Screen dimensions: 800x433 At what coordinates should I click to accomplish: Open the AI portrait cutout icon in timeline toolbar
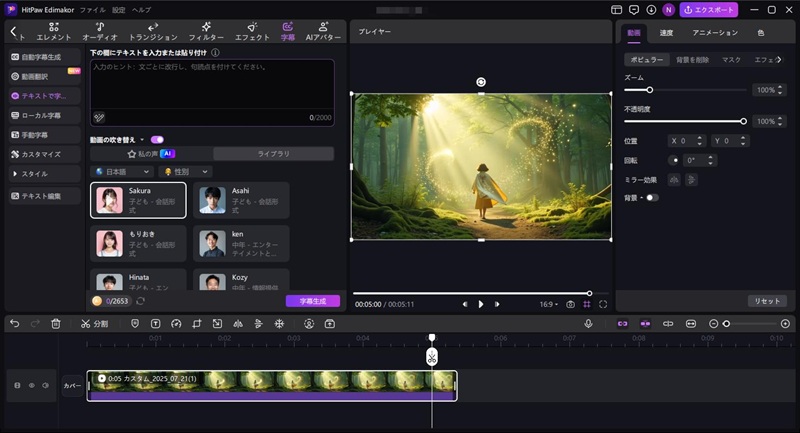click(x=309, y=324)
